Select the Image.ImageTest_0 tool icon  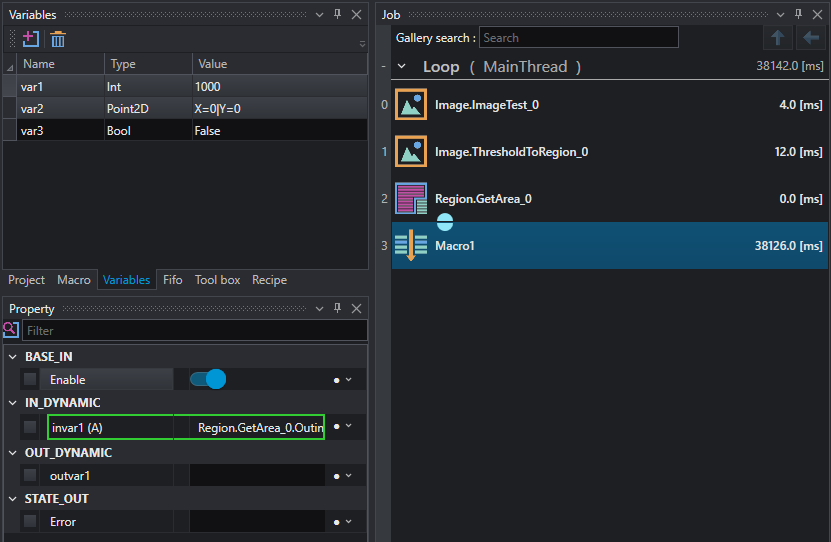tap(411, 104)
